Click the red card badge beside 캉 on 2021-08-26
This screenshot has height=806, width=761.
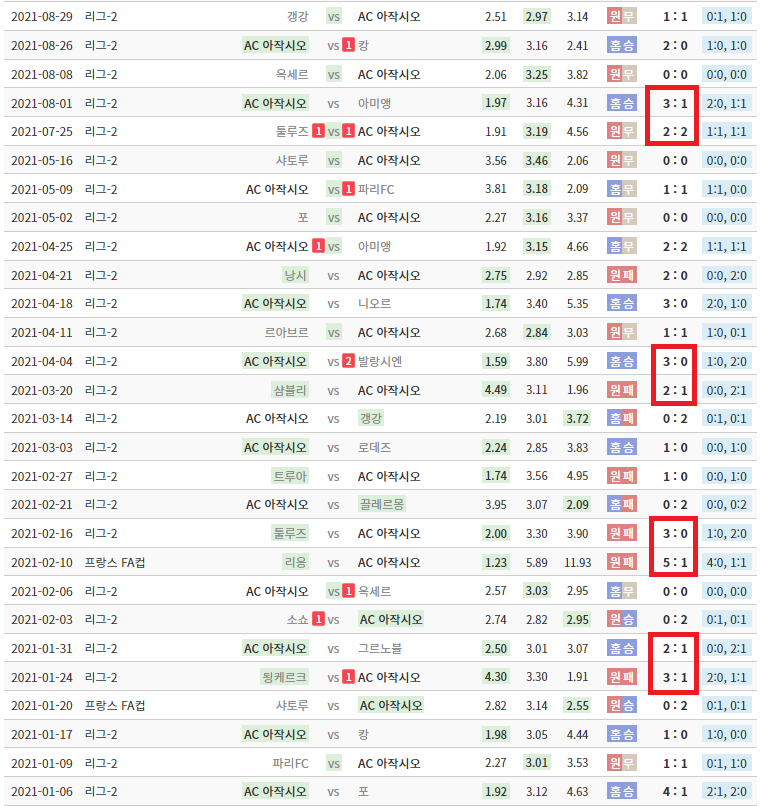(x=348, y=45)
